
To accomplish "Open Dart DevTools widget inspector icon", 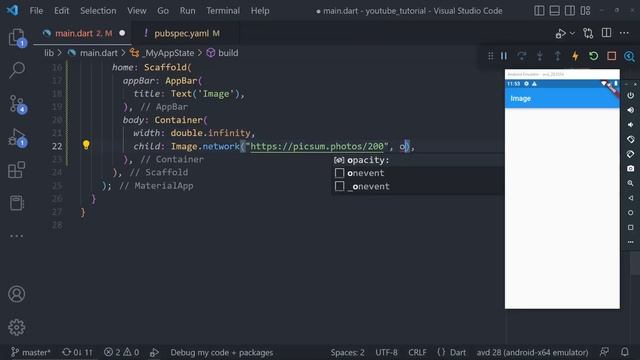I will (x=629, y=56).
